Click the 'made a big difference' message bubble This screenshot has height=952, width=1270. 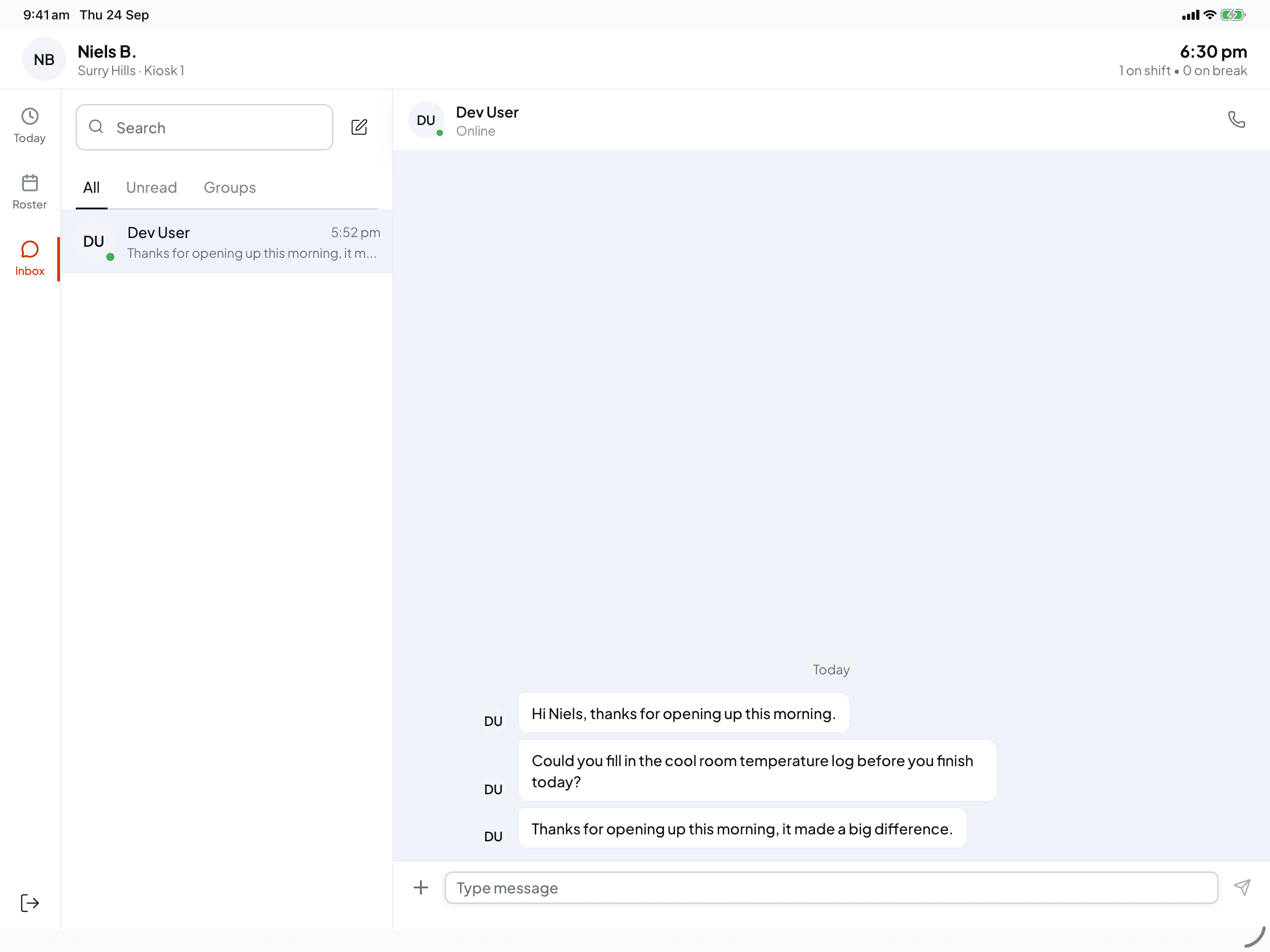pos(743,829)
